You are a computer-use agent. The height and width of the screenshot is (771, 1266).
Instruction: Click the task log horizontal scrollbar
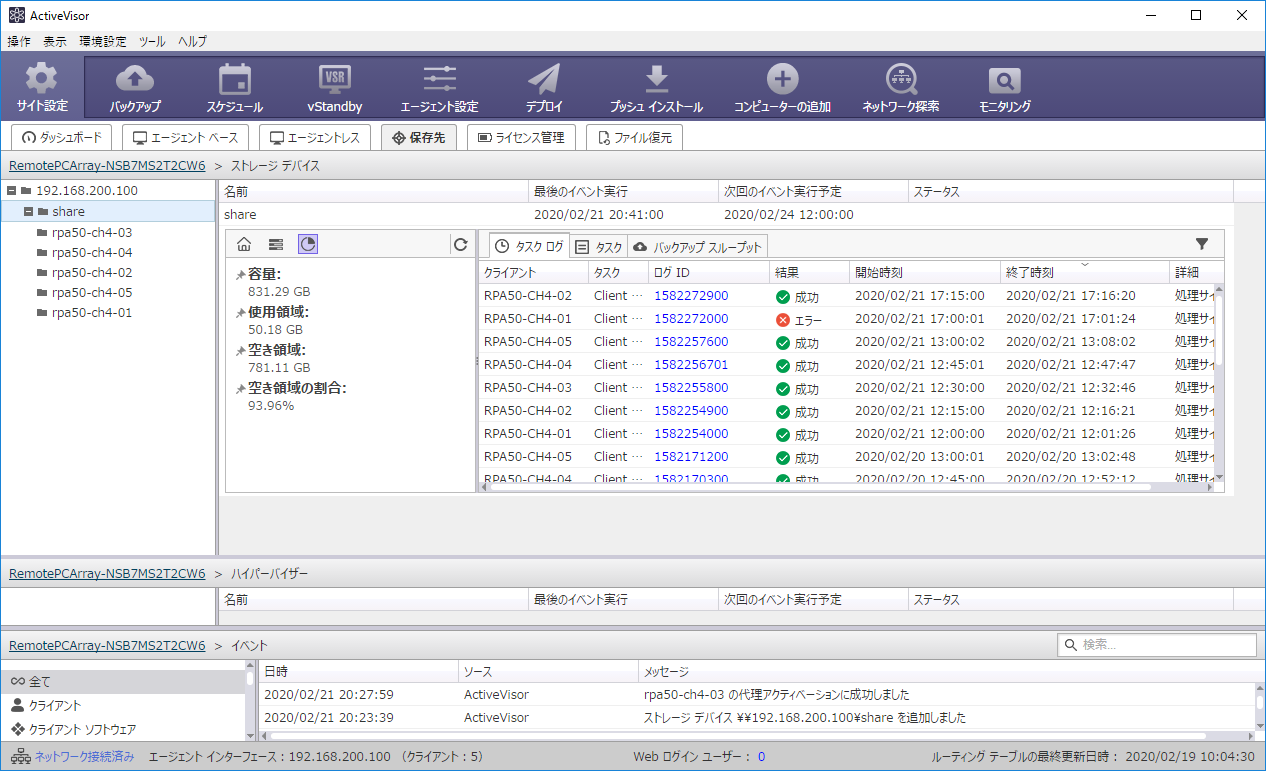pyautogui.click(x=820, y=487)
